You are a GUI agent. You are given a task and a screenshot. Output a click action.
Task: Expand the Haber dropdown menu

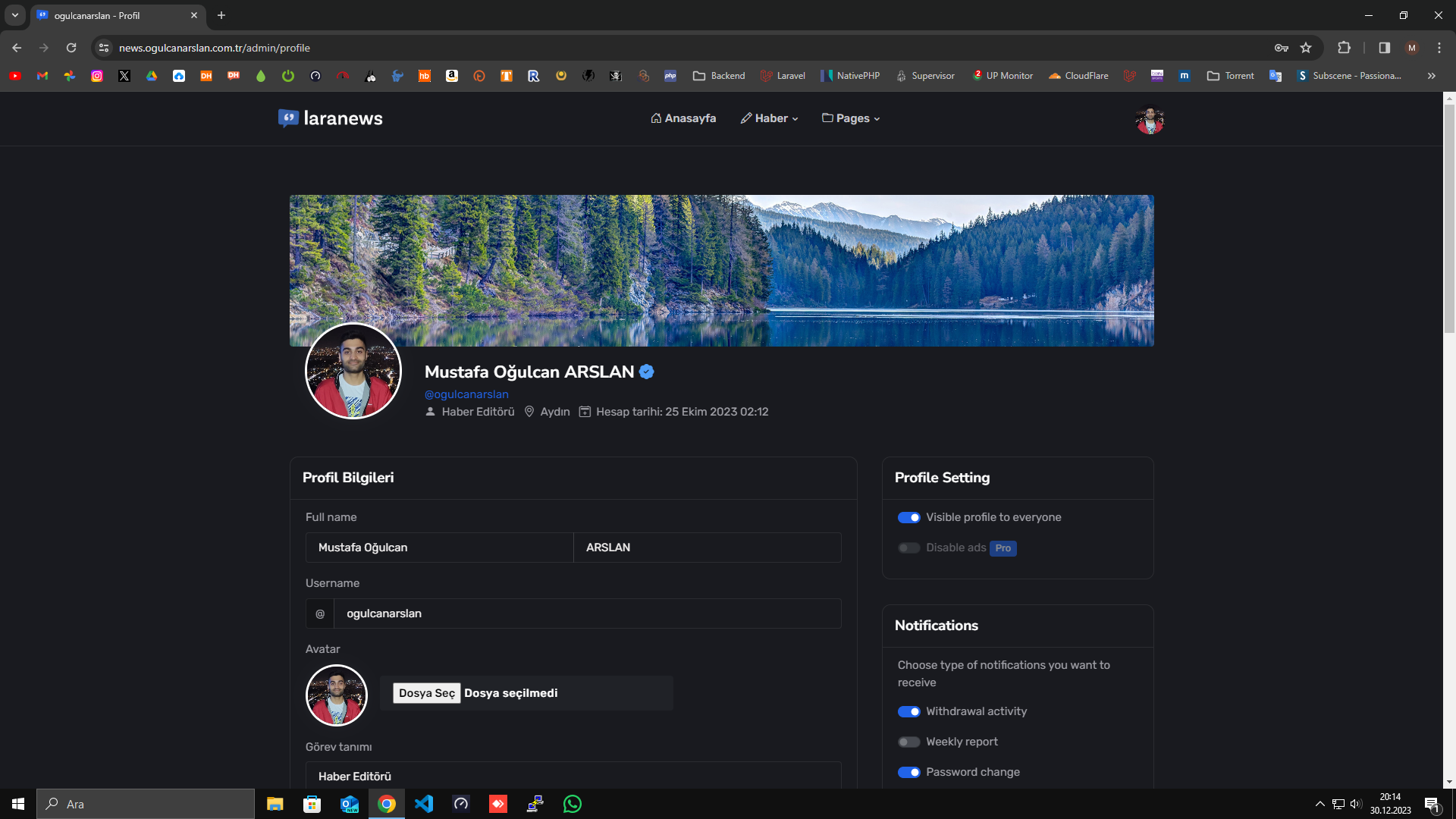click(x=770, y=118)
